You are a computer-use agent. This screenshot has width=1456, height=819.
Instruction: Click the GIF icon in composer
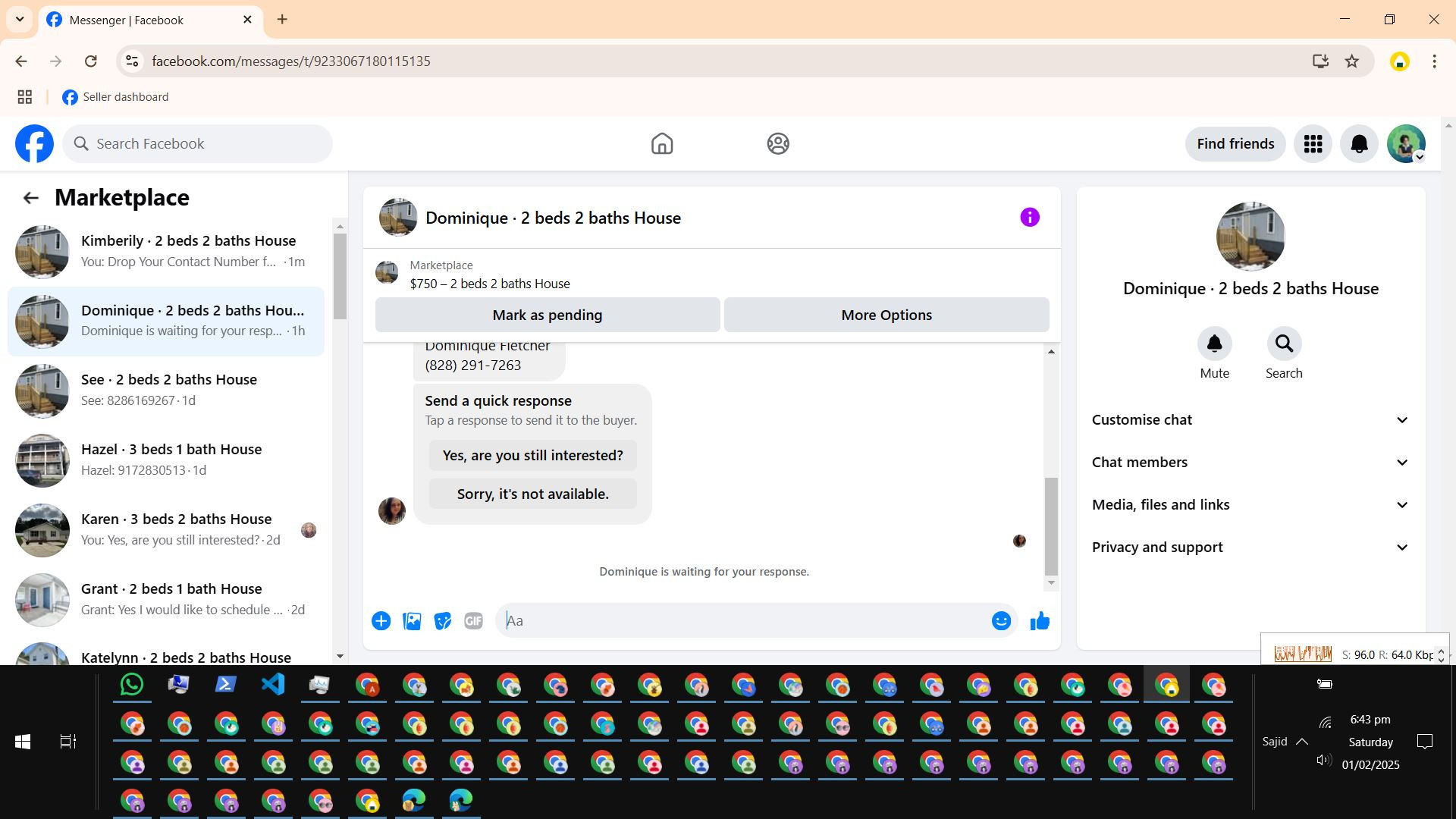(473, 621)
